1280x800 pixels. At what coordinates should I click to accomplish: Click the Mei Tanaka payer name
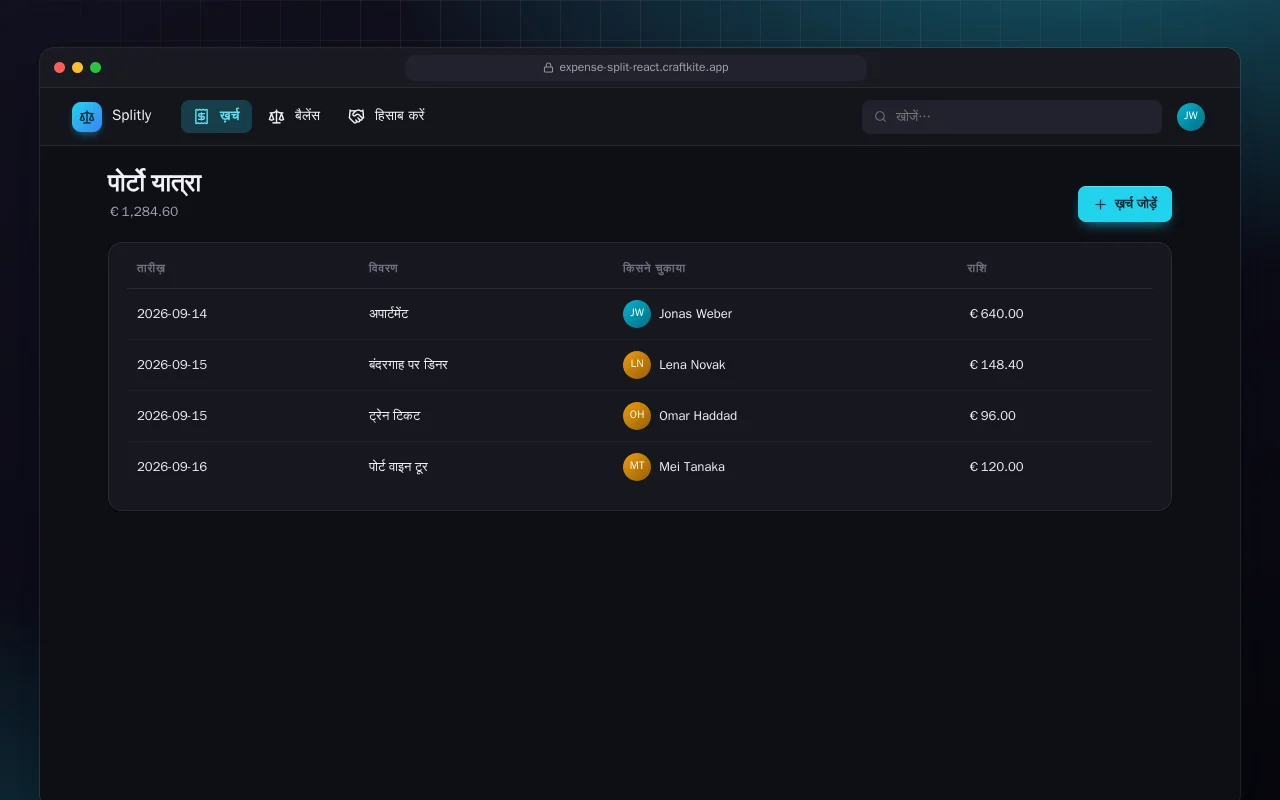pyautogui.click(x=692, y=467)
